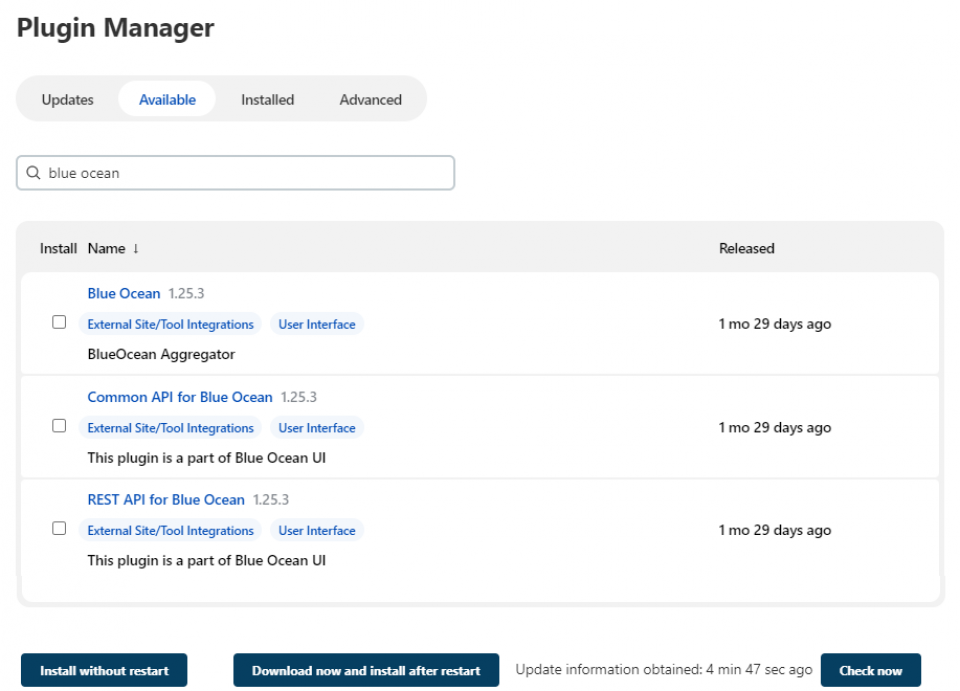Click Install without restart button
This screenshot has width=960, height=691.
104,671
